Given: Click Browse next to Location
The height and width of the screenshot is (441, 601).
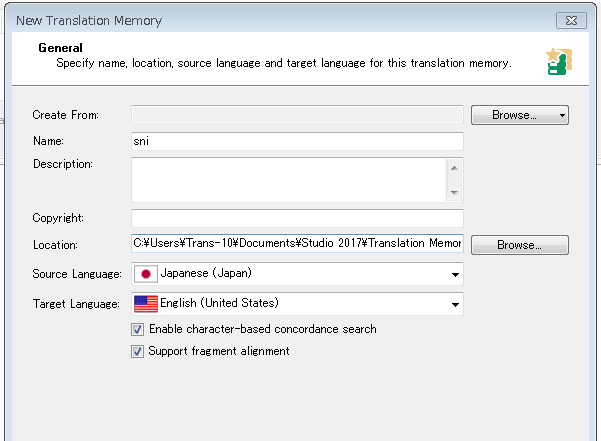Looking at the screenshot, I should pos(520,245).
